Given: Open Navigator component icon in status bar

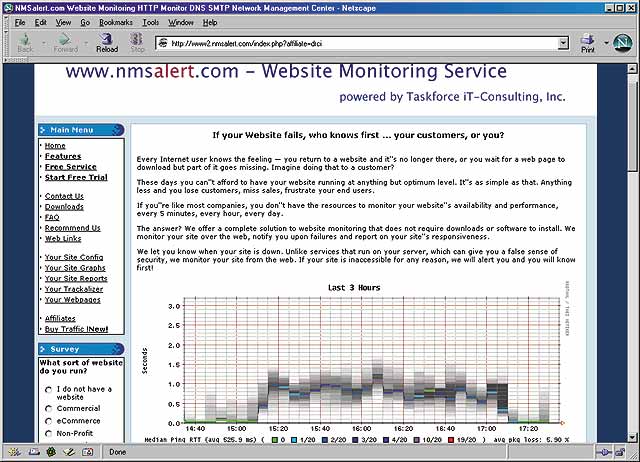Looking at the screenshot, I should pos(15,452).
